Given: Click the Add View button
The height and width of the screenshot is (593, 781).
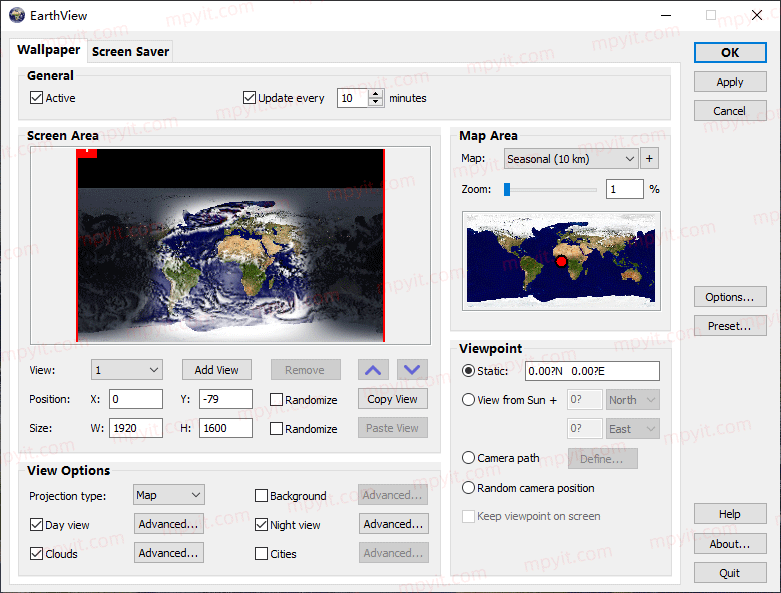Looking at the screenshot, I should 217,370.
